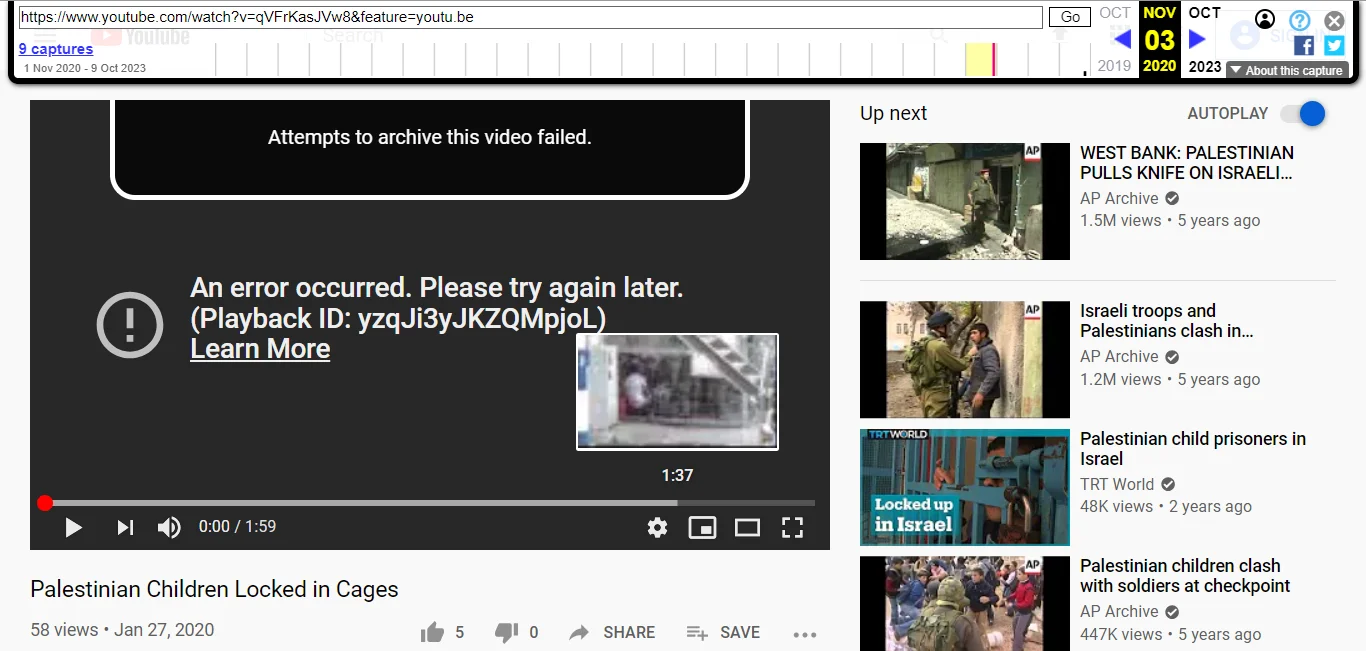The width and height of the screenshot is (1366, 651).
Task: Open the player Settings gear
Action: pos(657,527)
